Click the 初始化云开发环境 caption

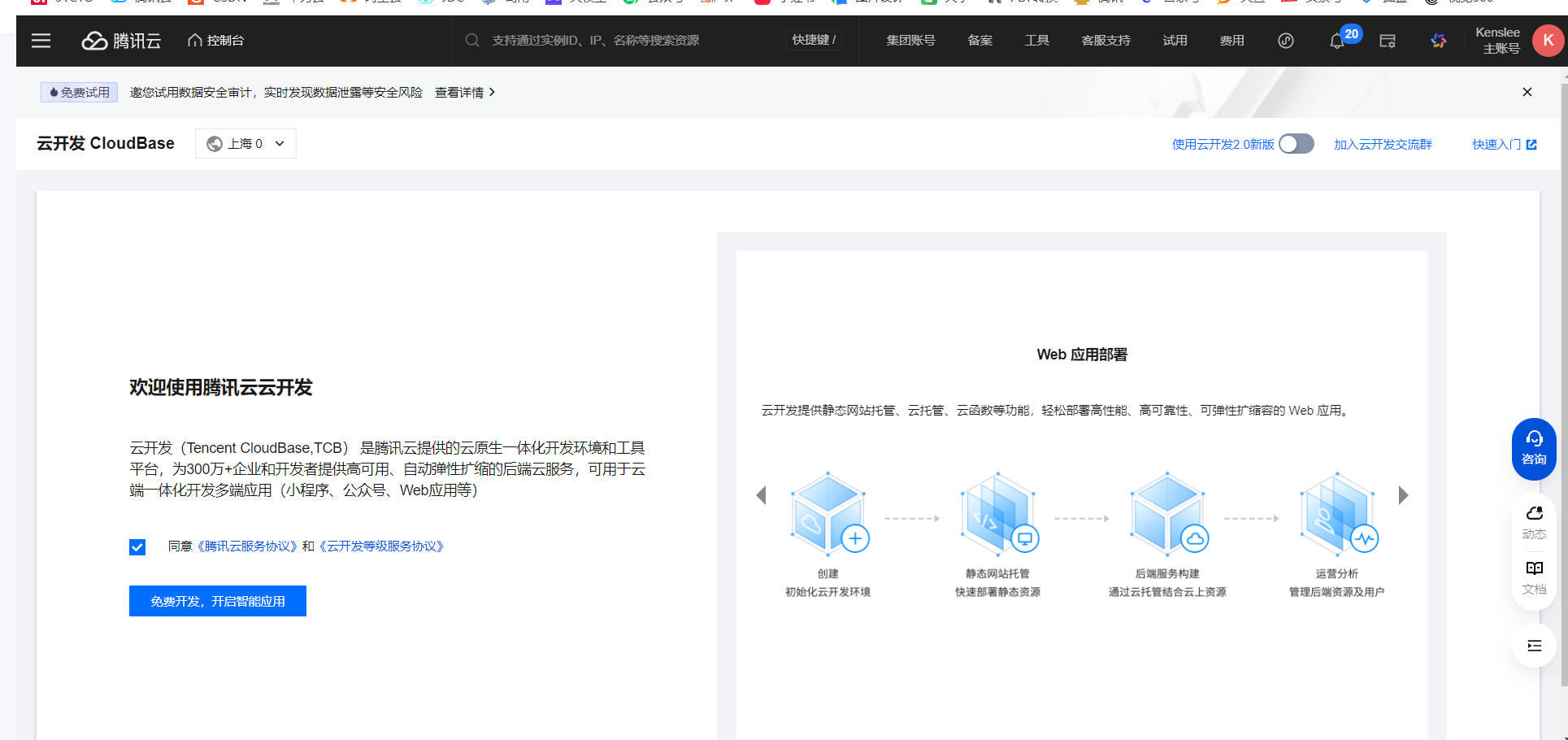pyautogui.click(x=827, y=592)
